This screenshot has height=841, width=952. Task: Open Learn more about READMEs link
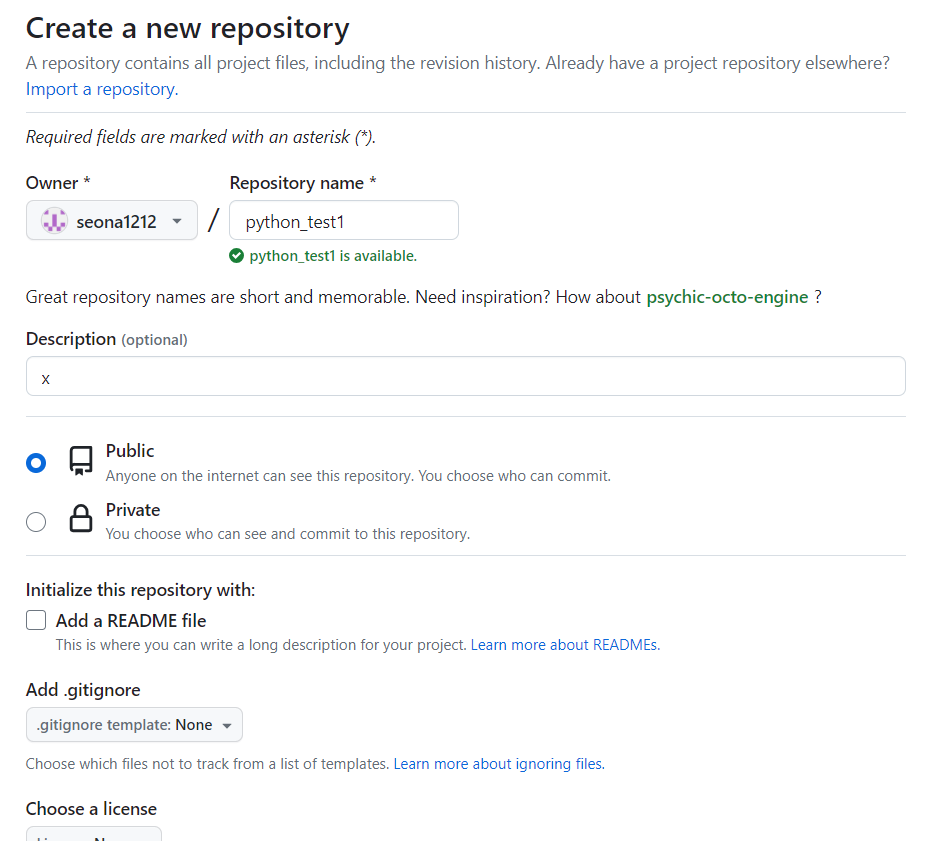point(565,645)
